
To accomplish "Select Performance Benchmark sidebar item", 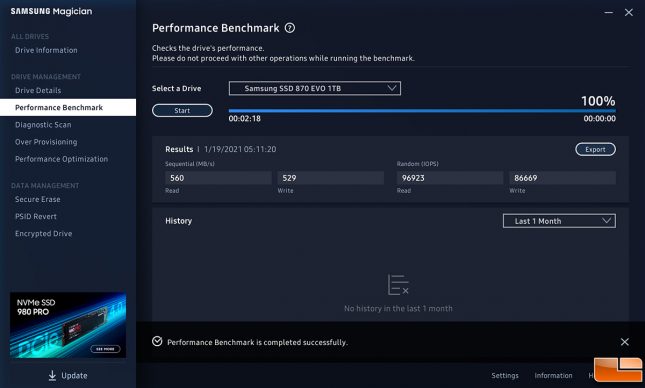I will (x=68, y=107).
